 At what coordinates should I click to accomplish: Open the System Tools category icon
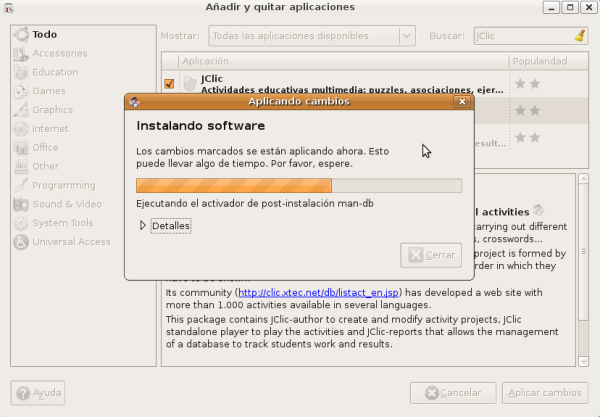point(20,223)
